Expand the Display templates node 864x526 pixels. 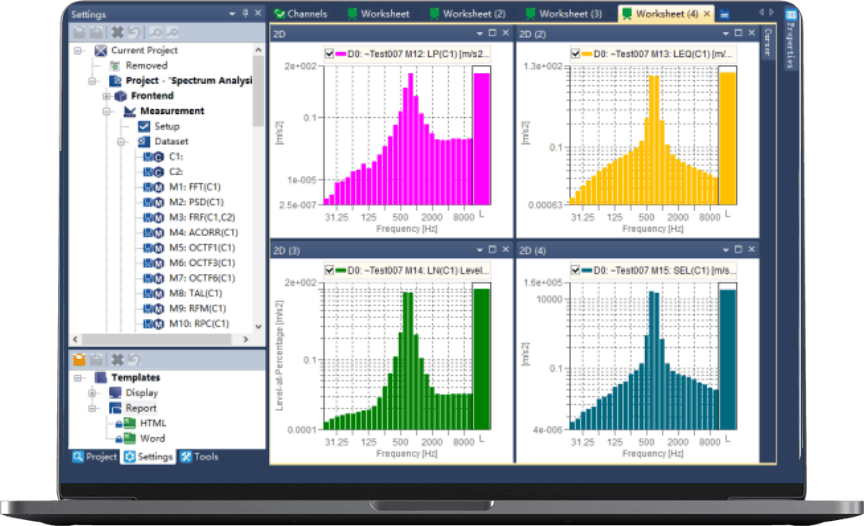[x=92, y=393]
